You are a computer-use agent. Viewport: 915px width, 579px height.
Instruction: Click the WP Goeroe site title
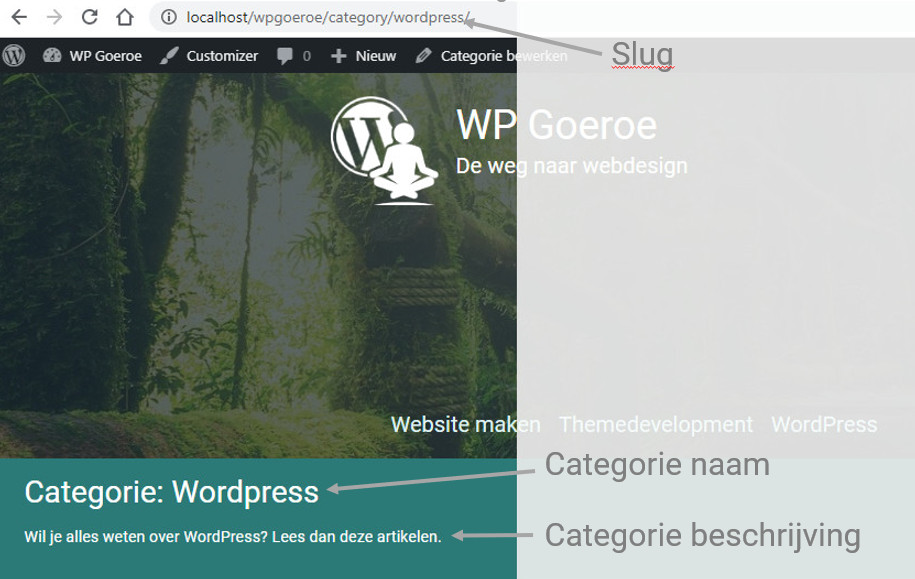pyautogui.click(x=556, y=125)
